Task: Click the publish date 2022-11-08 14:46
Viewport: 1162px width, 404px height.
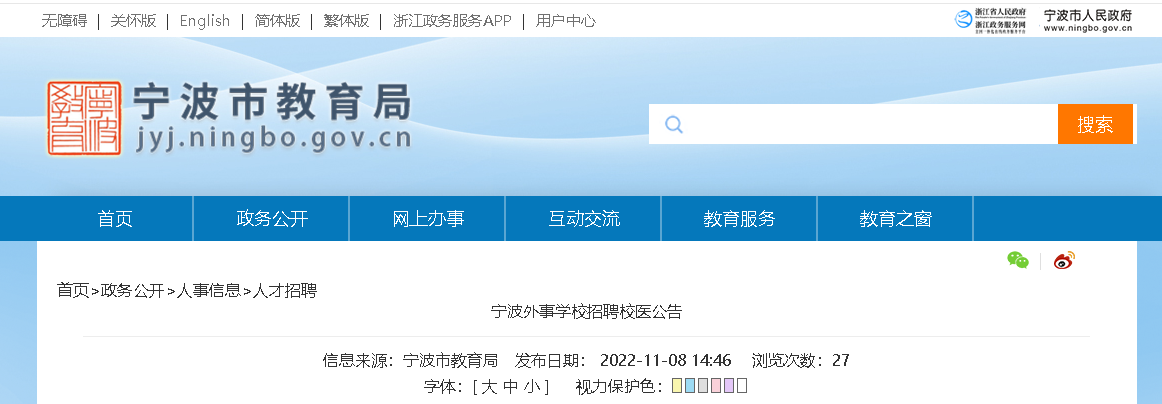Action: pos(665,360)
